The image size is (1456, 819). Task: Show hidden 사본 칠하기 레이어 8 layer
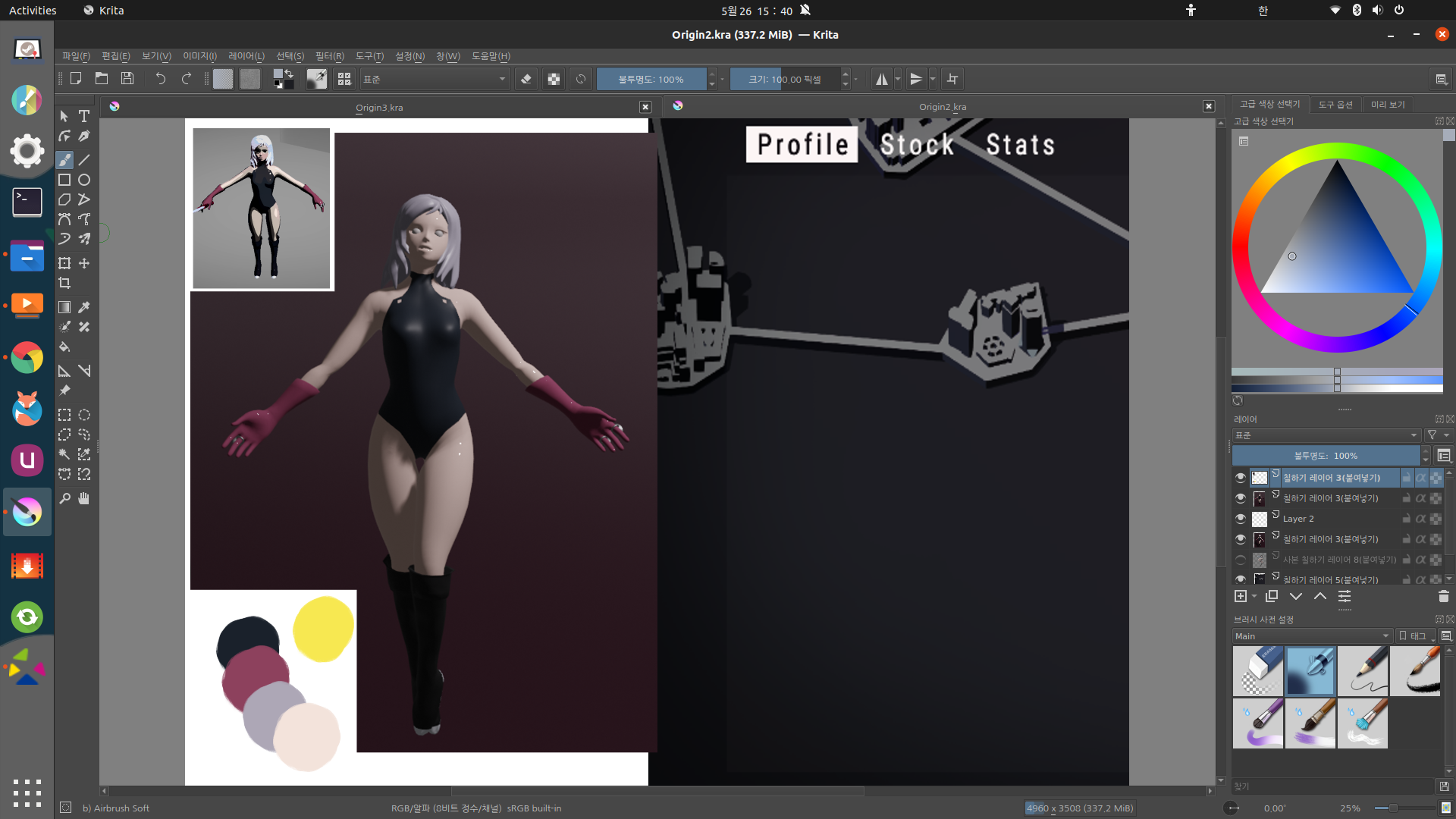[x=1240, y=560]
